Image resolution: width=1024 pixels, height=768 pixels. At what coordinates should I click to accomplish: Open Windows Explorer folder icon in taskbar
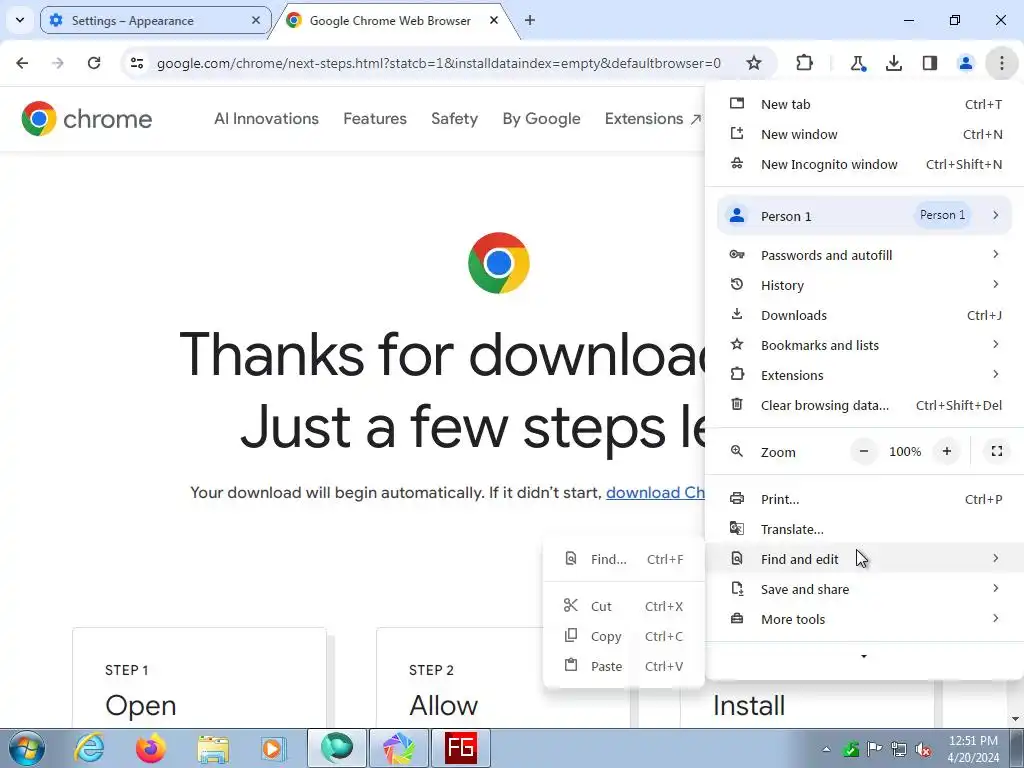point(213,748)
